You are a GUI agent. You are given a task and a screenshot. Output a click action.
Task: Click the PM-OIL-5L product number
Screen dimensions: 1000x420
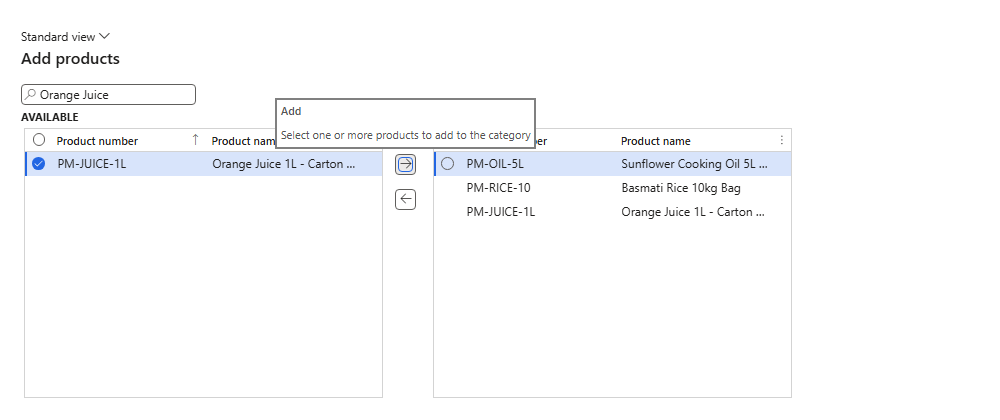coord(495,164)
